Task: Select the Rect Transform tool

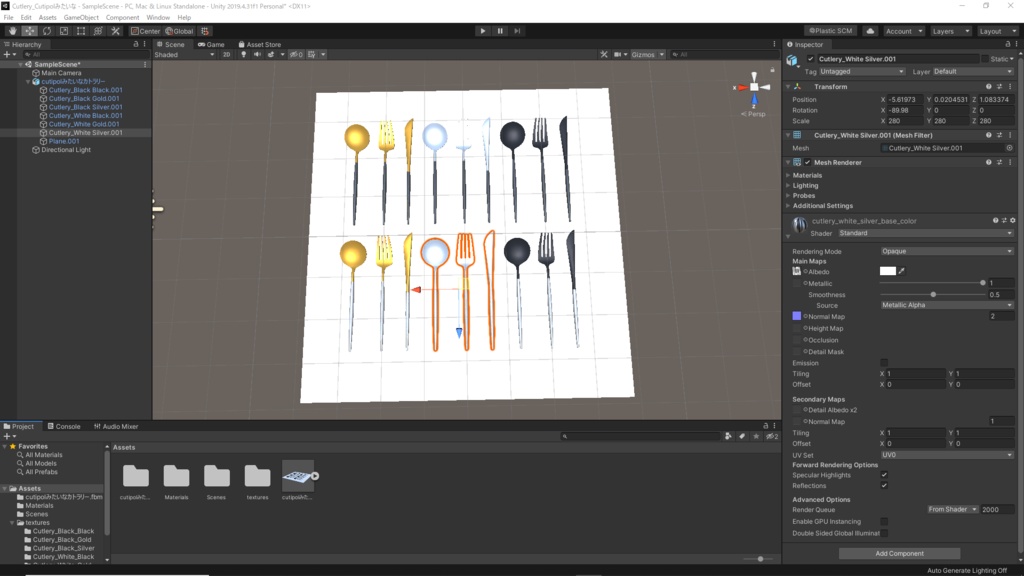Action: point(80,31)
